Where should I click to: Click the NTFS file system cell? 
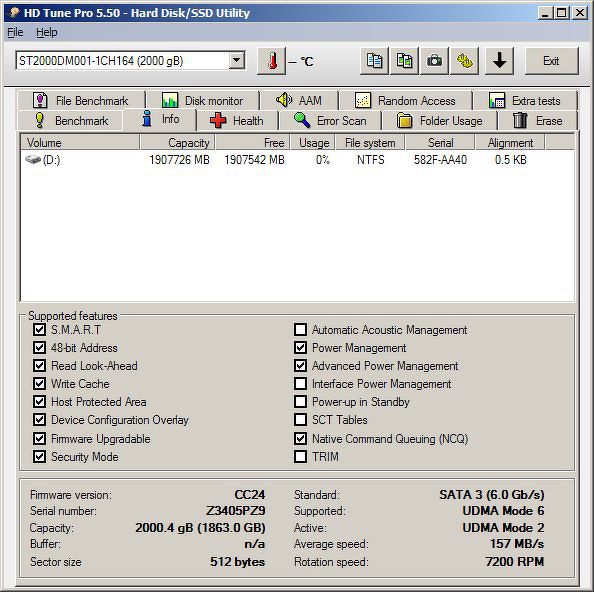tap(370, 159)
